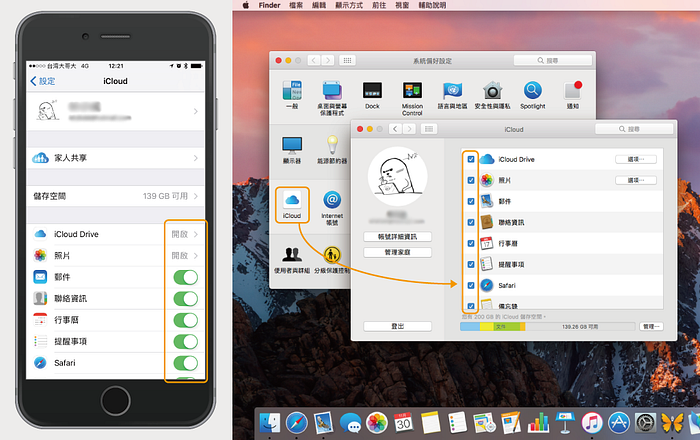Focus 搜尋 search field in iCloud window
The image size is (700, 440).
point(634,129)
